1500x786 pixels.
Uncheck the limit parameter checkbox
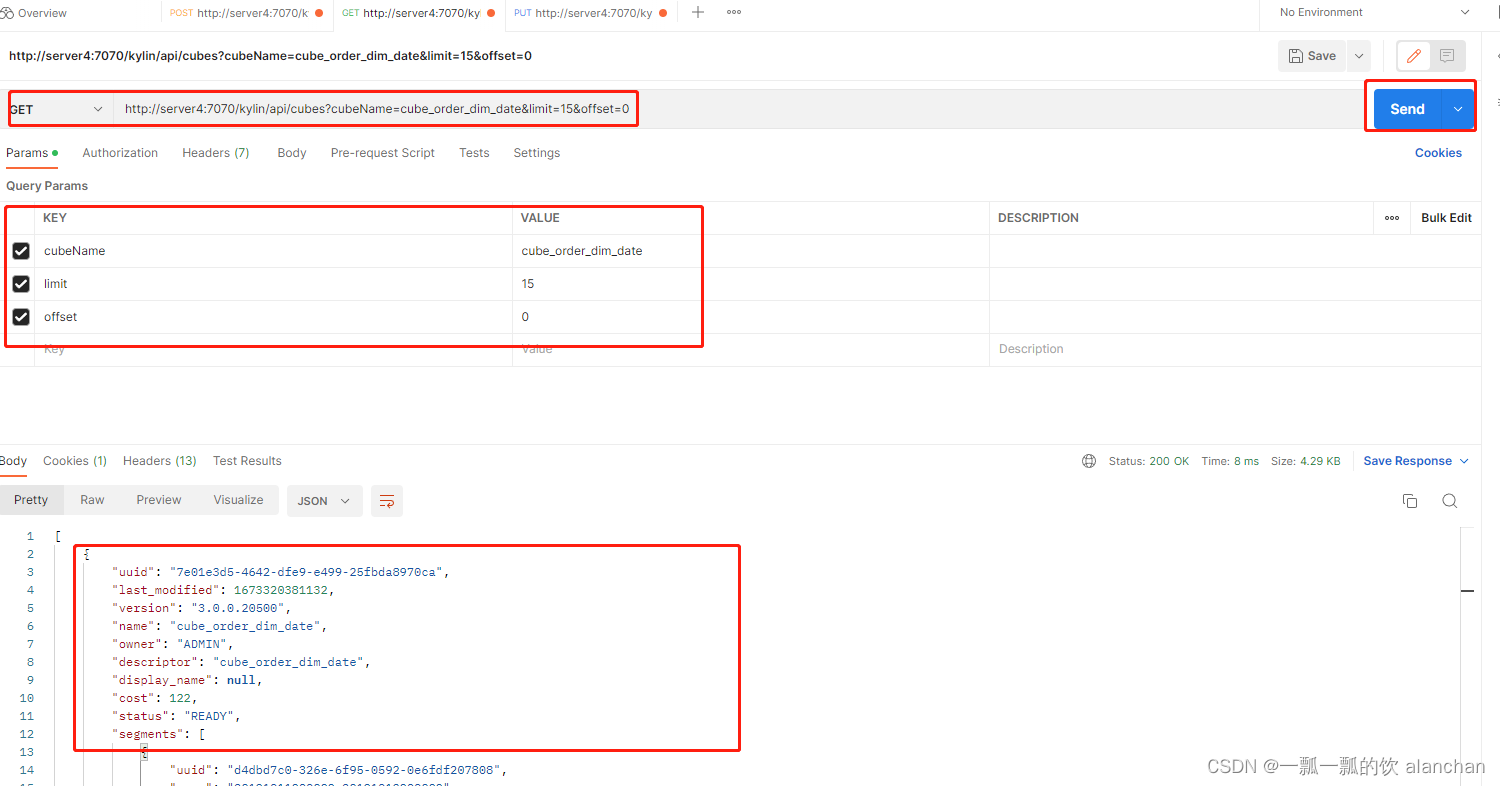tap(21, 284)
